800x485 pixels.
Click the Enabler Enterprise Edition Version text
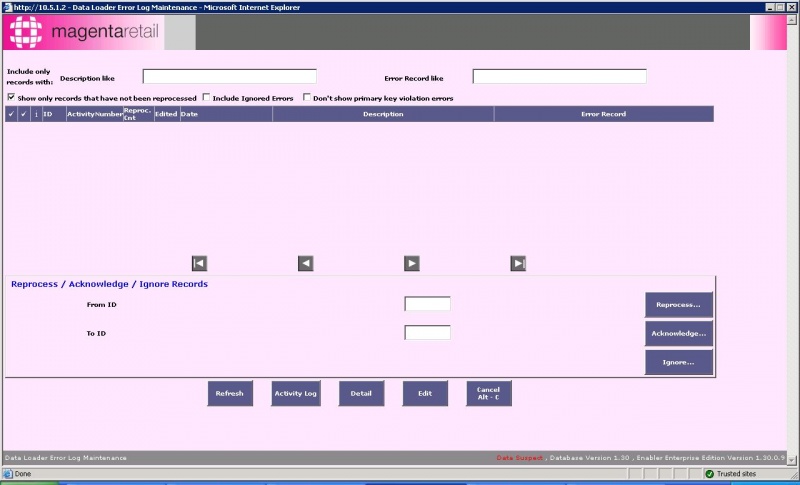pos(711,457)
